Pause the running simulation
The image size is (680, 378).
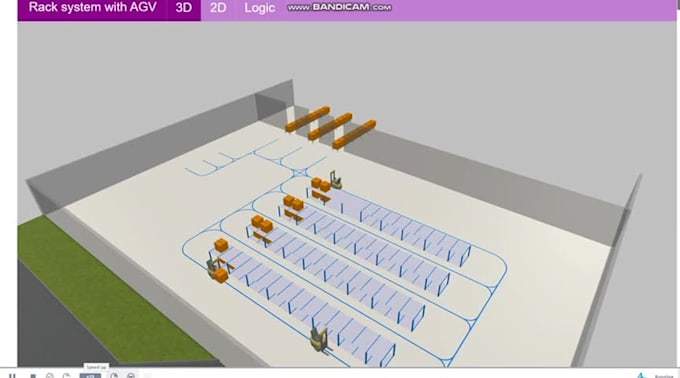pyautogui.click(x=12, y=375)
